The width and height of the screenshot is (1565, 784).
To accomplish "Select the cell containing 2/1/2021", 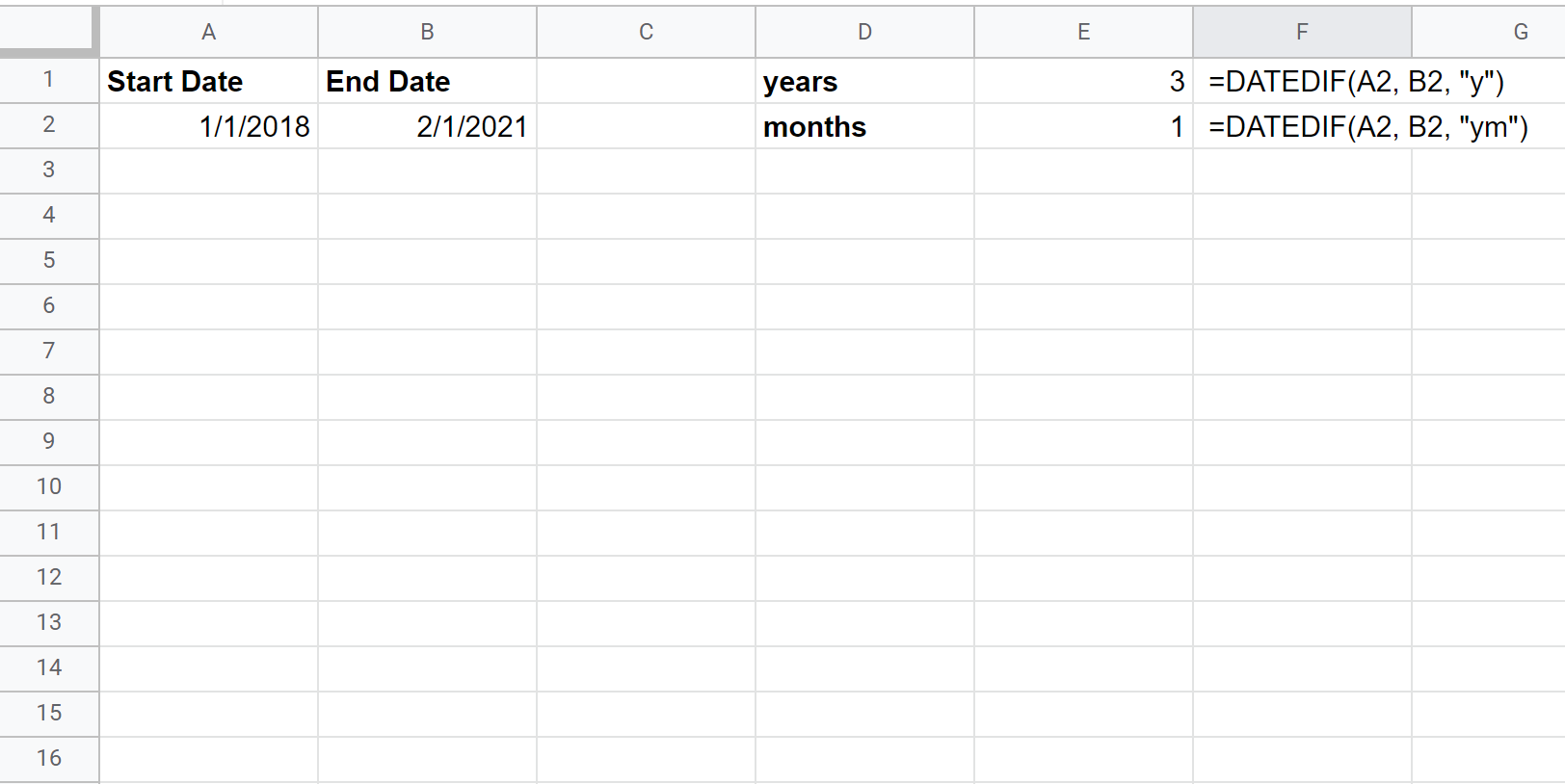I will 427,126.
